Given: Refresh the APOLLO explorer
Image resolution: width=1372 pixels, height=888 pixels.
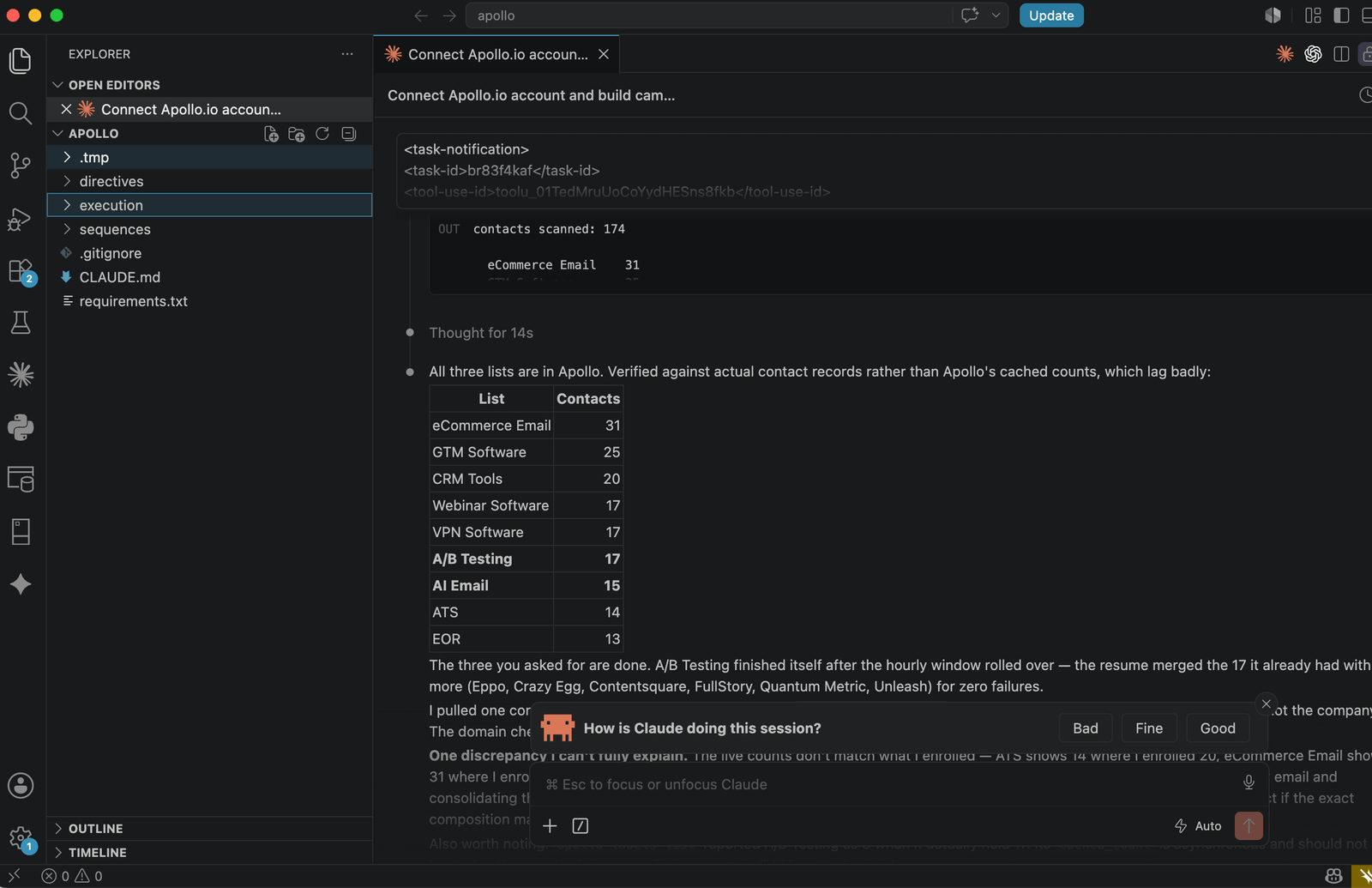Looking at the screenshot, I should point(322,134).
